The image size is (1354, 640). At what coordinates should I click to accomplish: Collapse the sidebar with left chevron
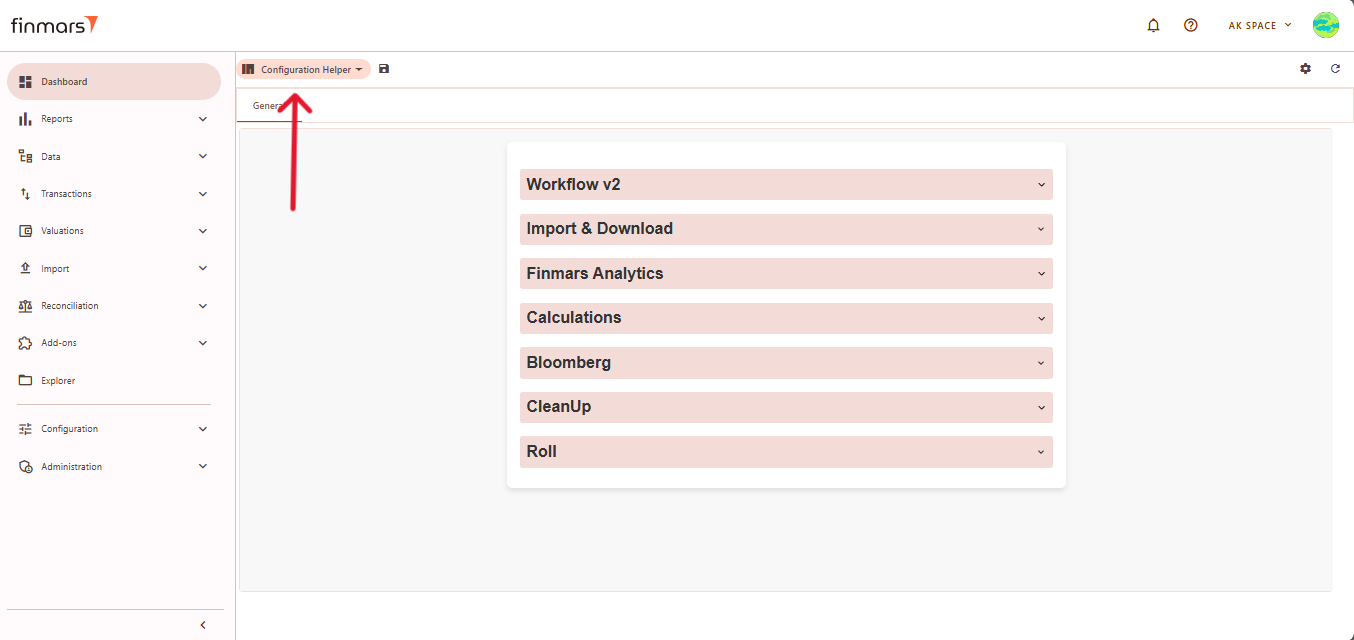pyautogui.click(x=203, y=625)
